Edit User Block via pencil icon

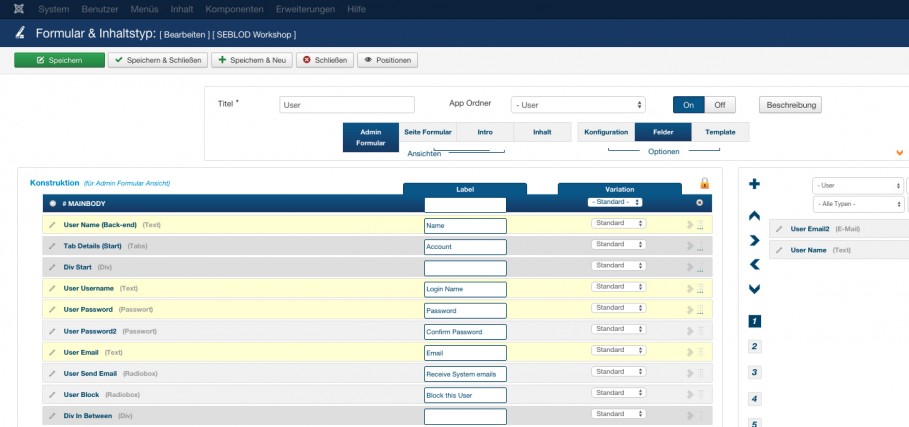(52, 395)
